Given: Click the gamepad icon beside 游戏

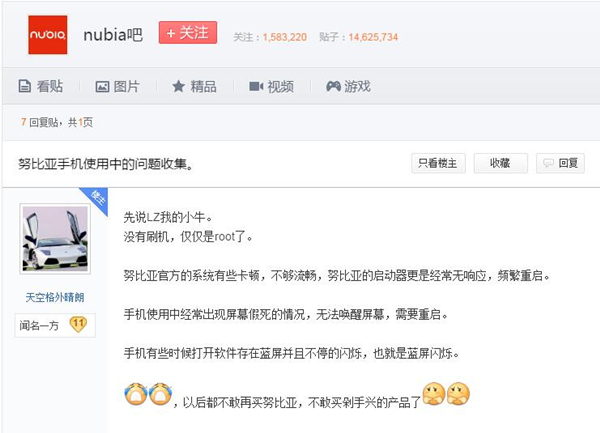Looking at the screenshot, I should pyautogui.click(x=333, y=86).
